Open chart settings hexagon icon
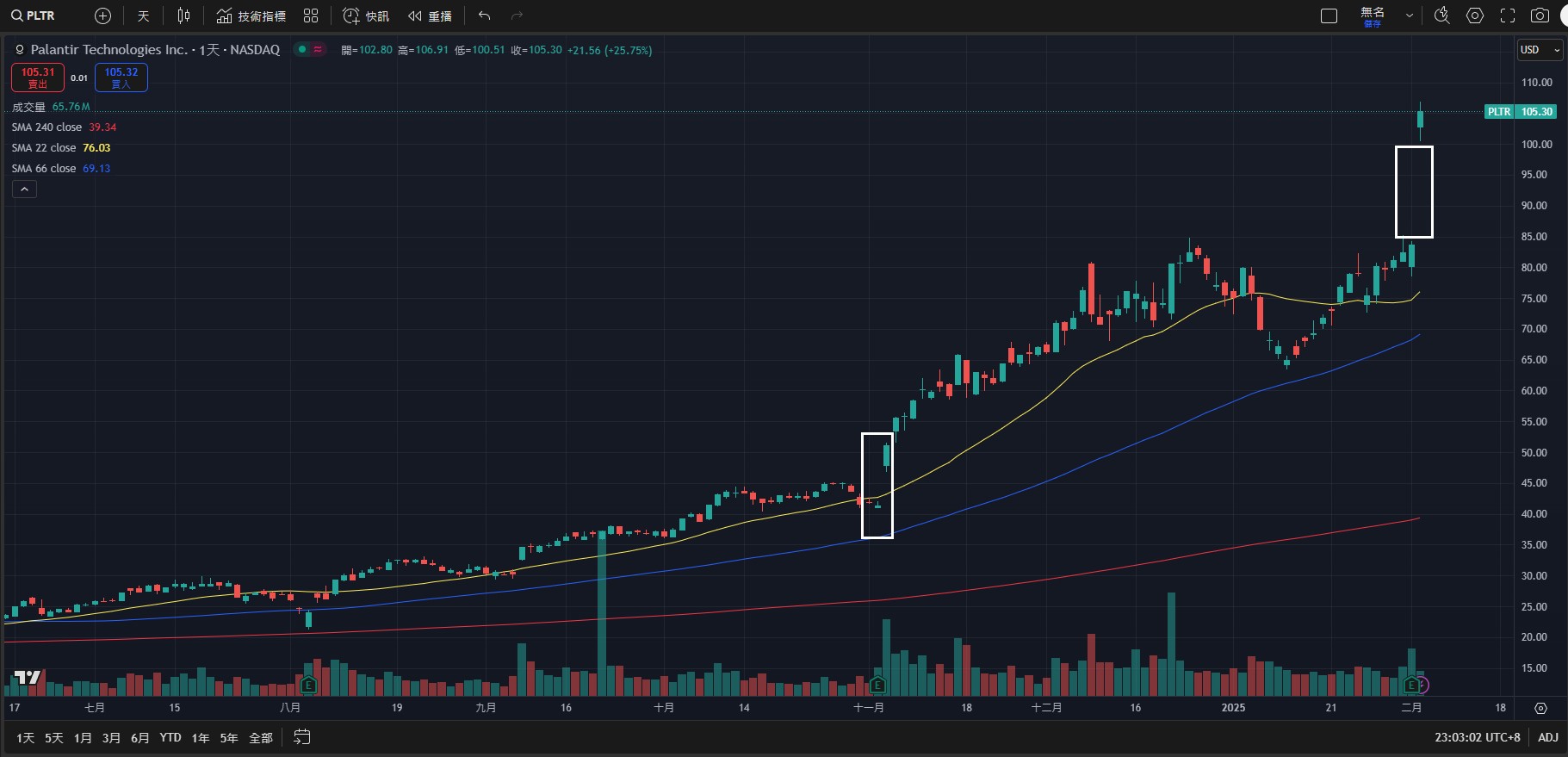This screenshot has width=1568, height=757. 1475,16
